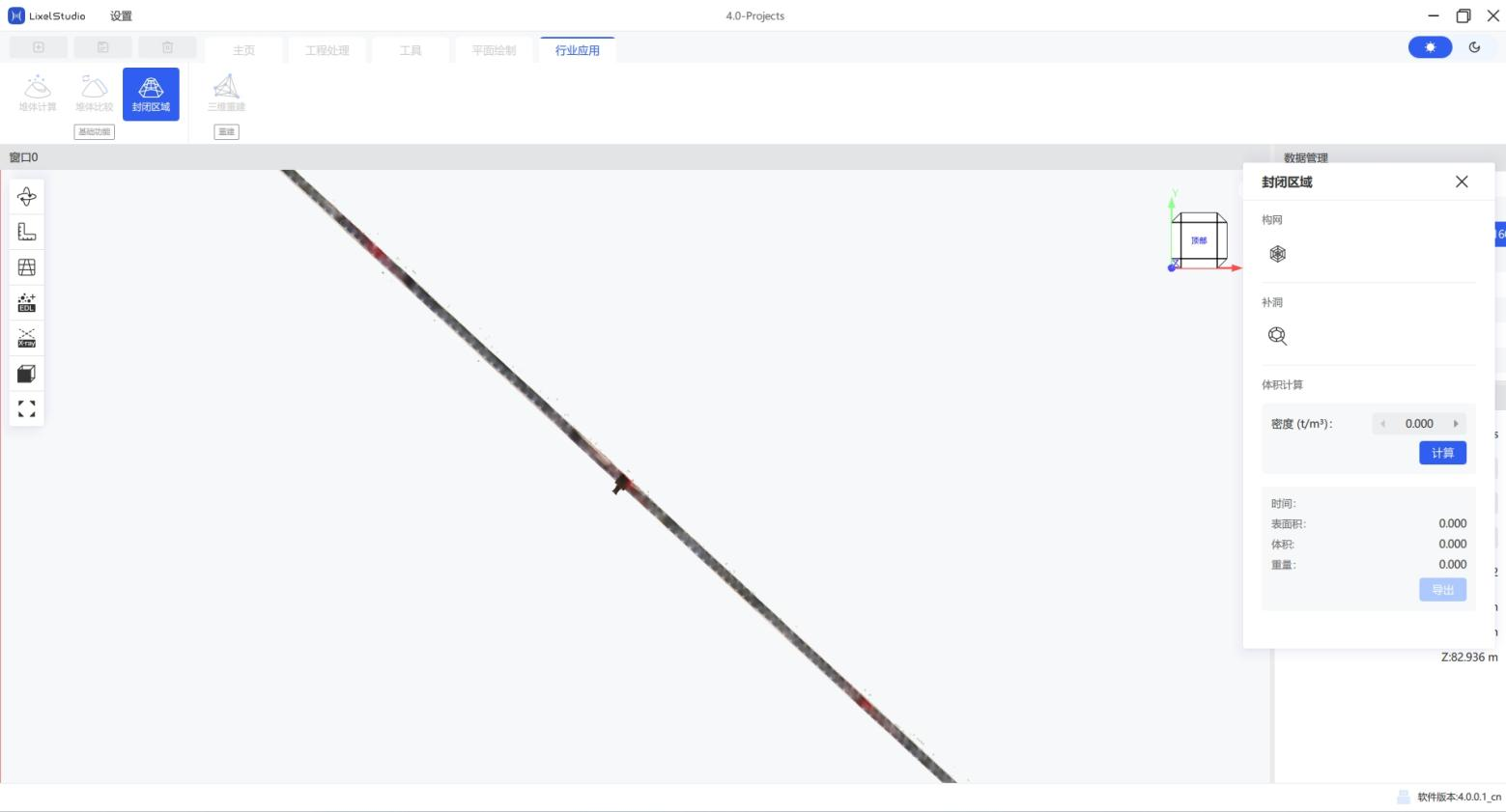Click the 导出 export button

click(1442, 590)
